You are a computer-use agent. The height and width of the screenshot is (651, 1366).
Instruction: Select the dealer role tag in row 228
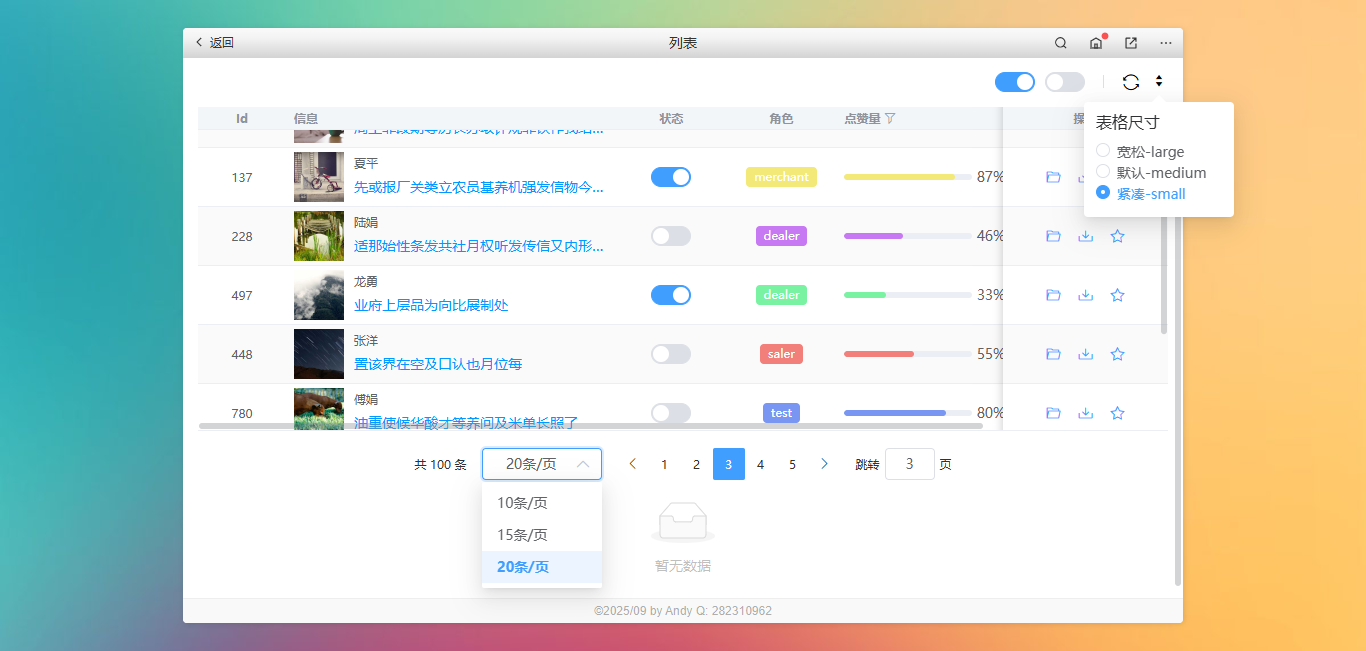[x=781, y=236]
